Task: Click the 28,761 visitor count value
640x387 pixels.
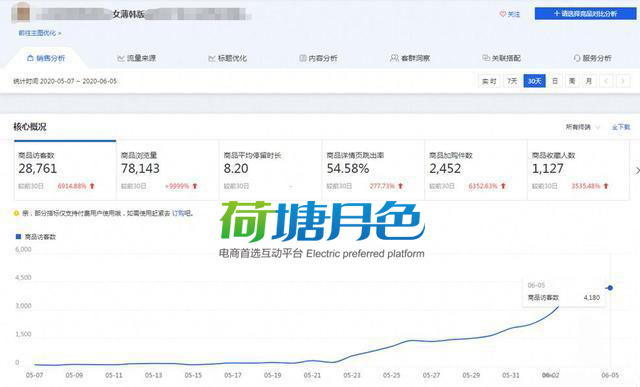Action: coord(38,168)
